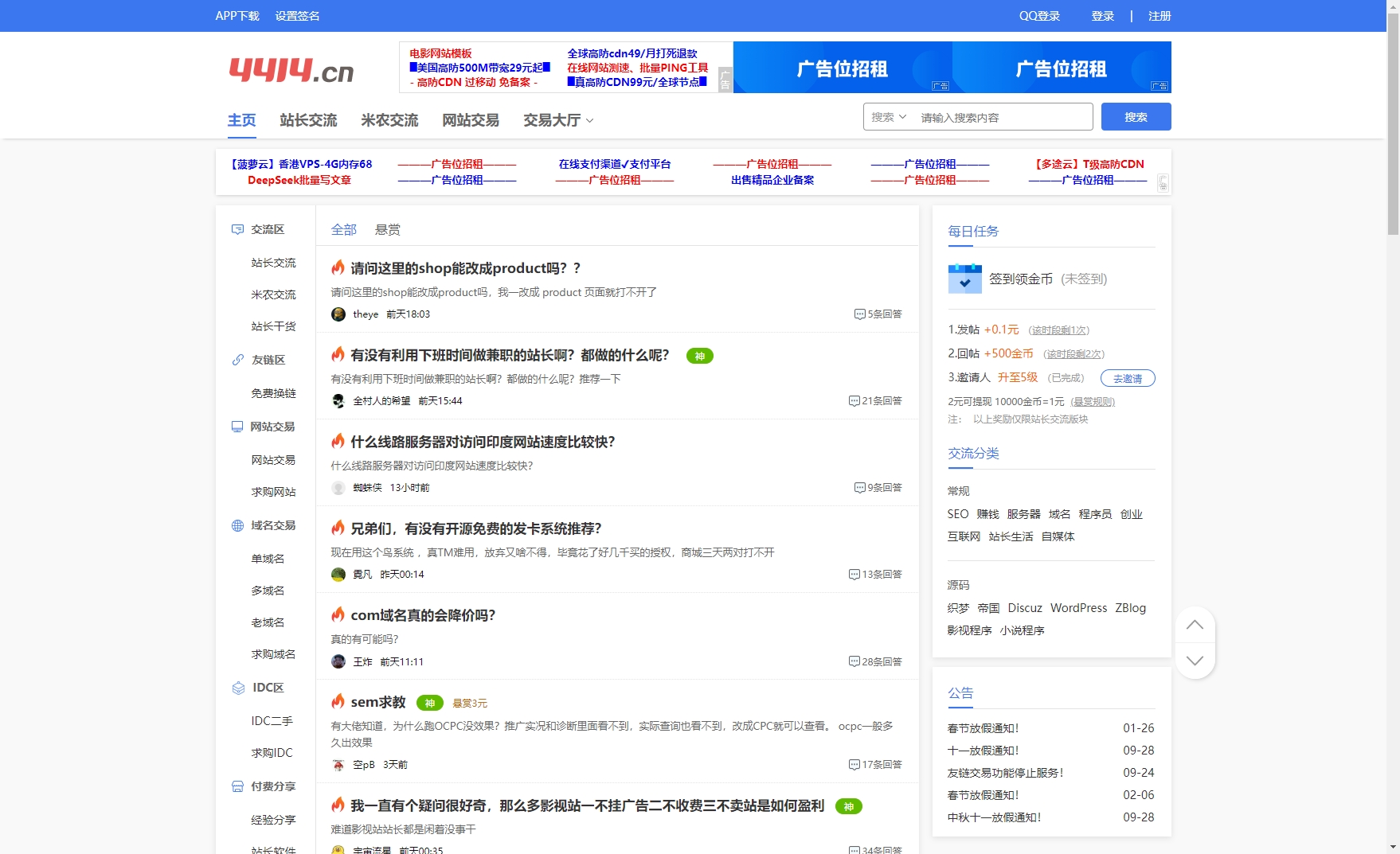1400x854 pixels.
Task: Open post 兄弟们,有没有开源免费的发卡系统推荐?
Action: [476, 528]
